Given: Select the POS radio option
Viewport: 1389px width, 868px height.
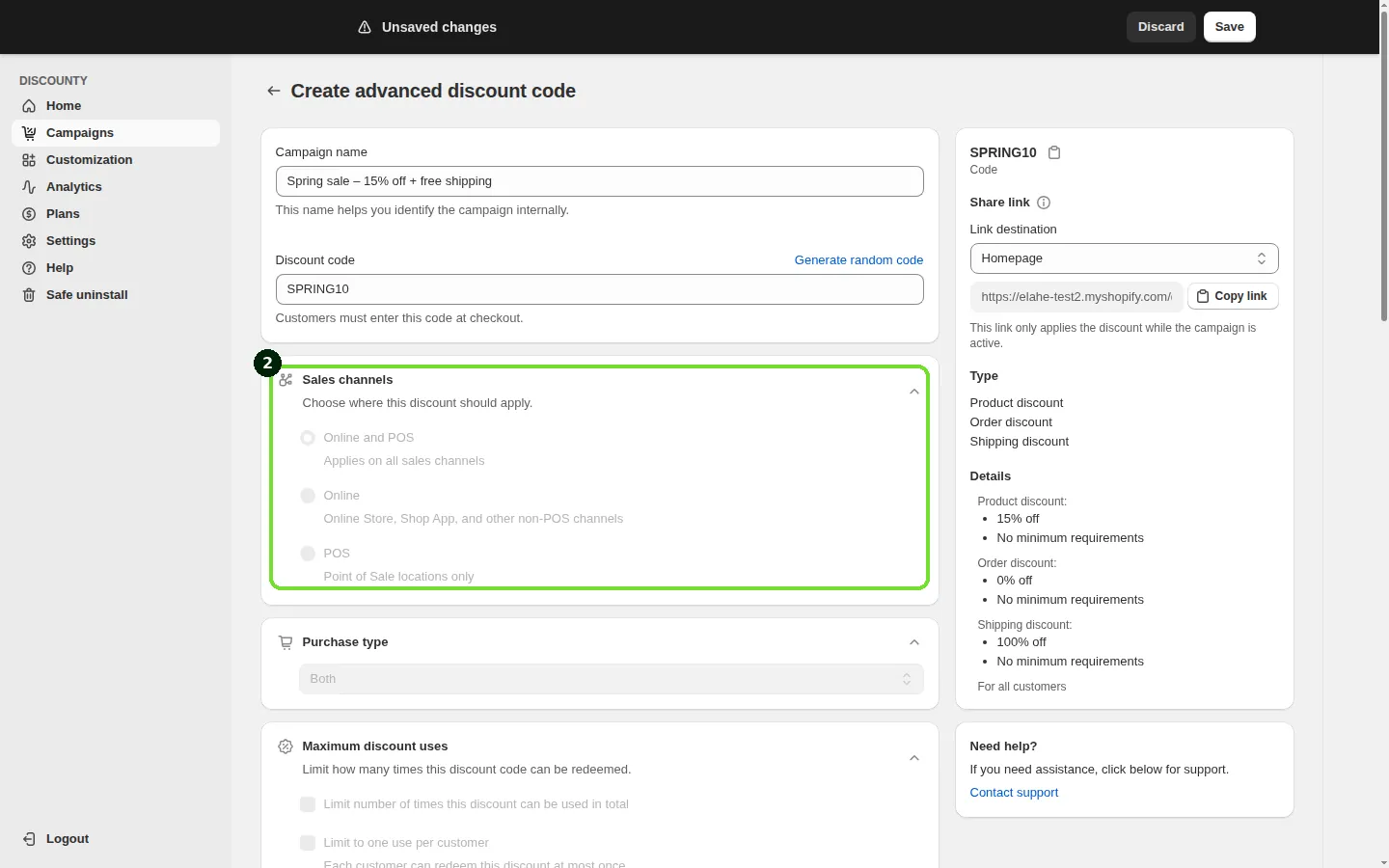Looking at the screenshot, I should [308, 554].
